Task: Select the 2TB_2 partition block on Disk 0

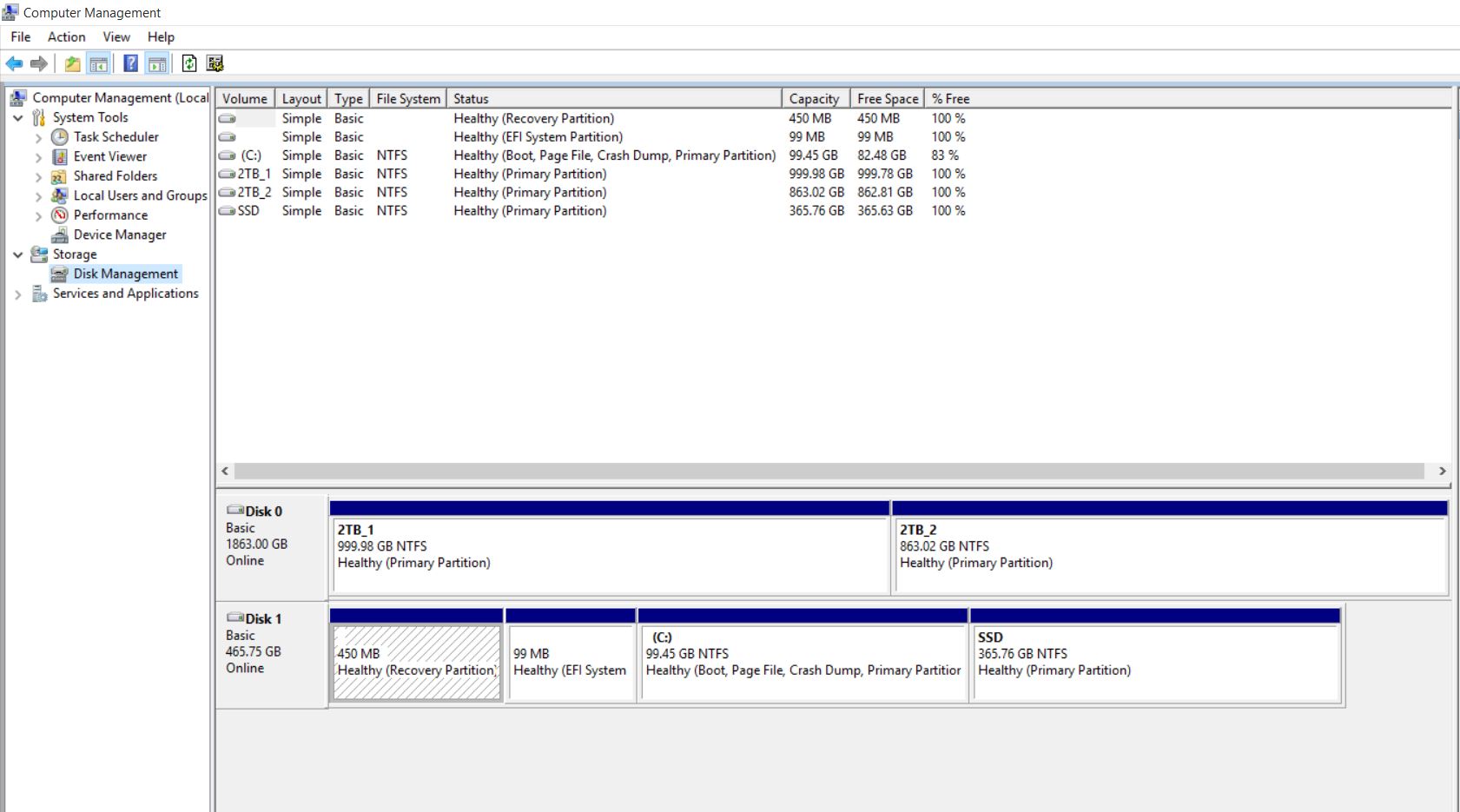Action: [x=1170, y=547]
